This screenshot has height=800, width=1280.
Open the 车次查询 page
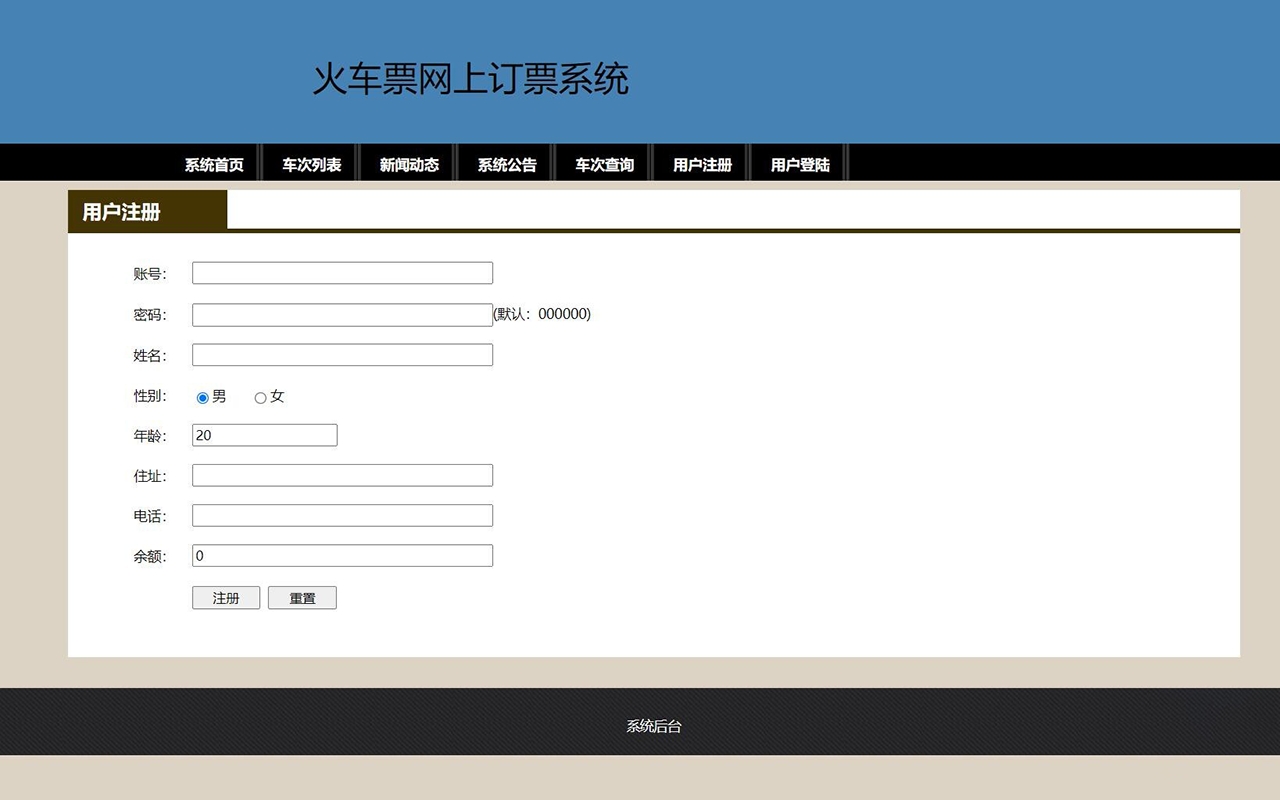604,165
